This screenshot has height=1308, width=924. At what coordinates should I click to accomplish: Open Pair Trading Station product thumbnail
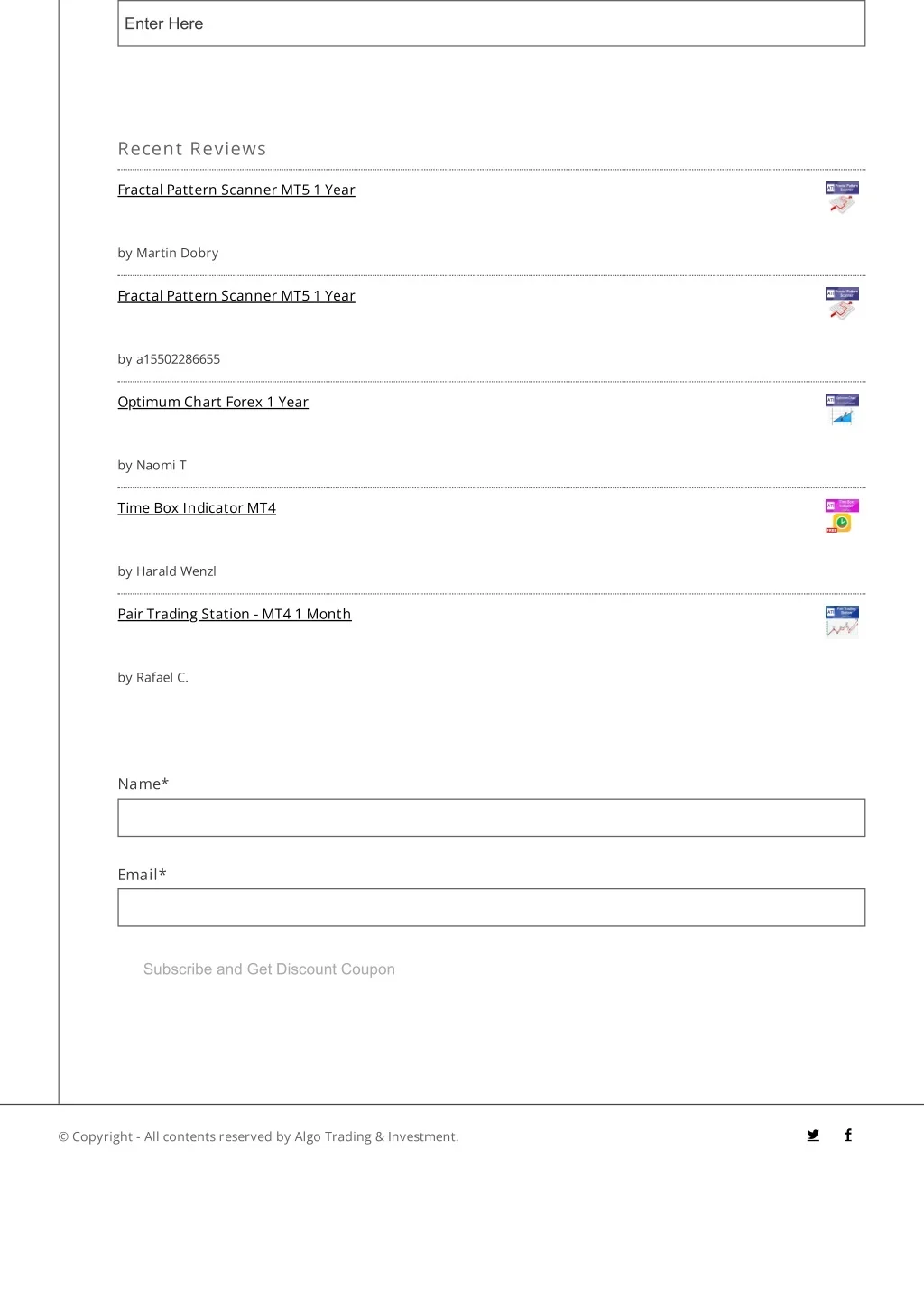coord(842,622)
